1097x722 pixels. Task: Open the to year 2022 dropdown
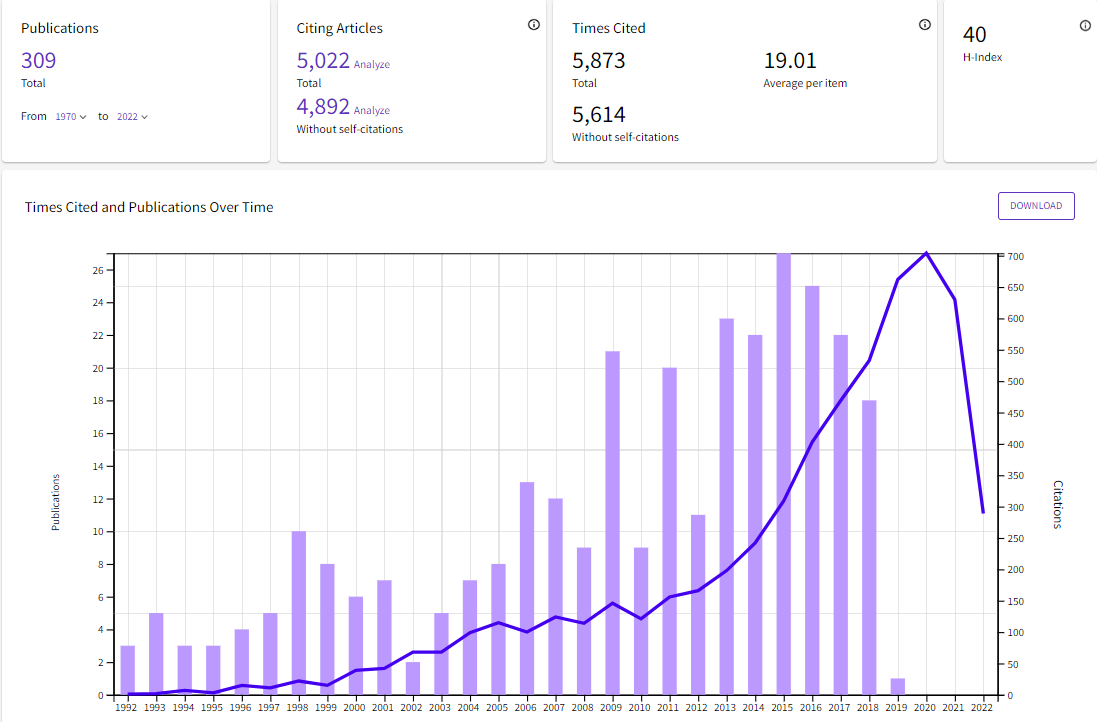coord(128,116)
